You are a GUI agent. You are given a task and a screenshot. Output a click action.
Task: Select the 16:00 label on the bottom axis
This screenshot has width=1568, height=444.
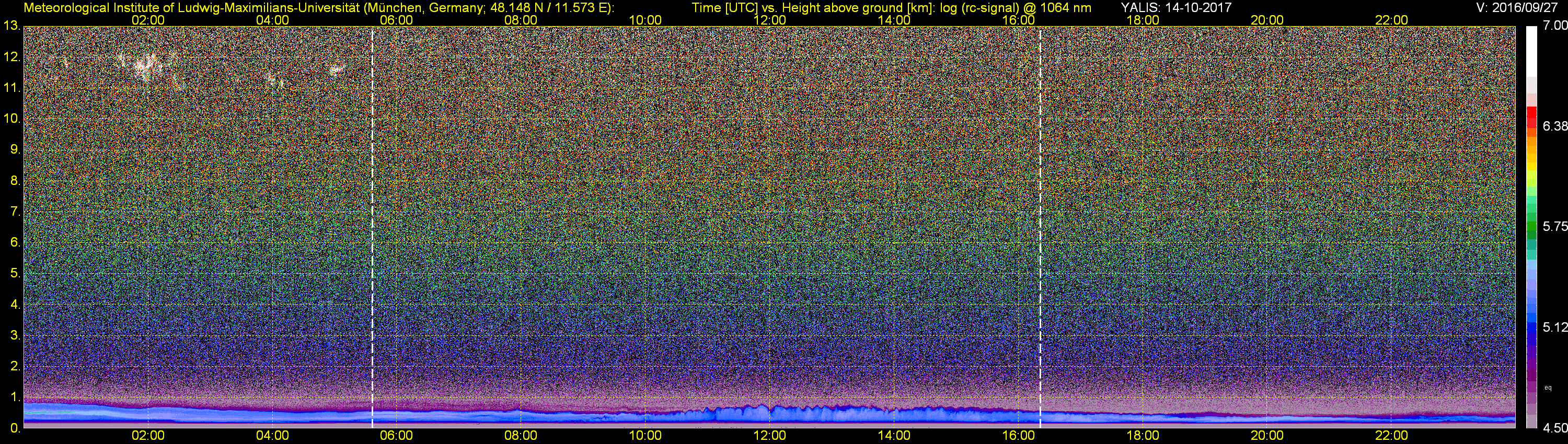pyautogui.click(x=1018, y=436)
